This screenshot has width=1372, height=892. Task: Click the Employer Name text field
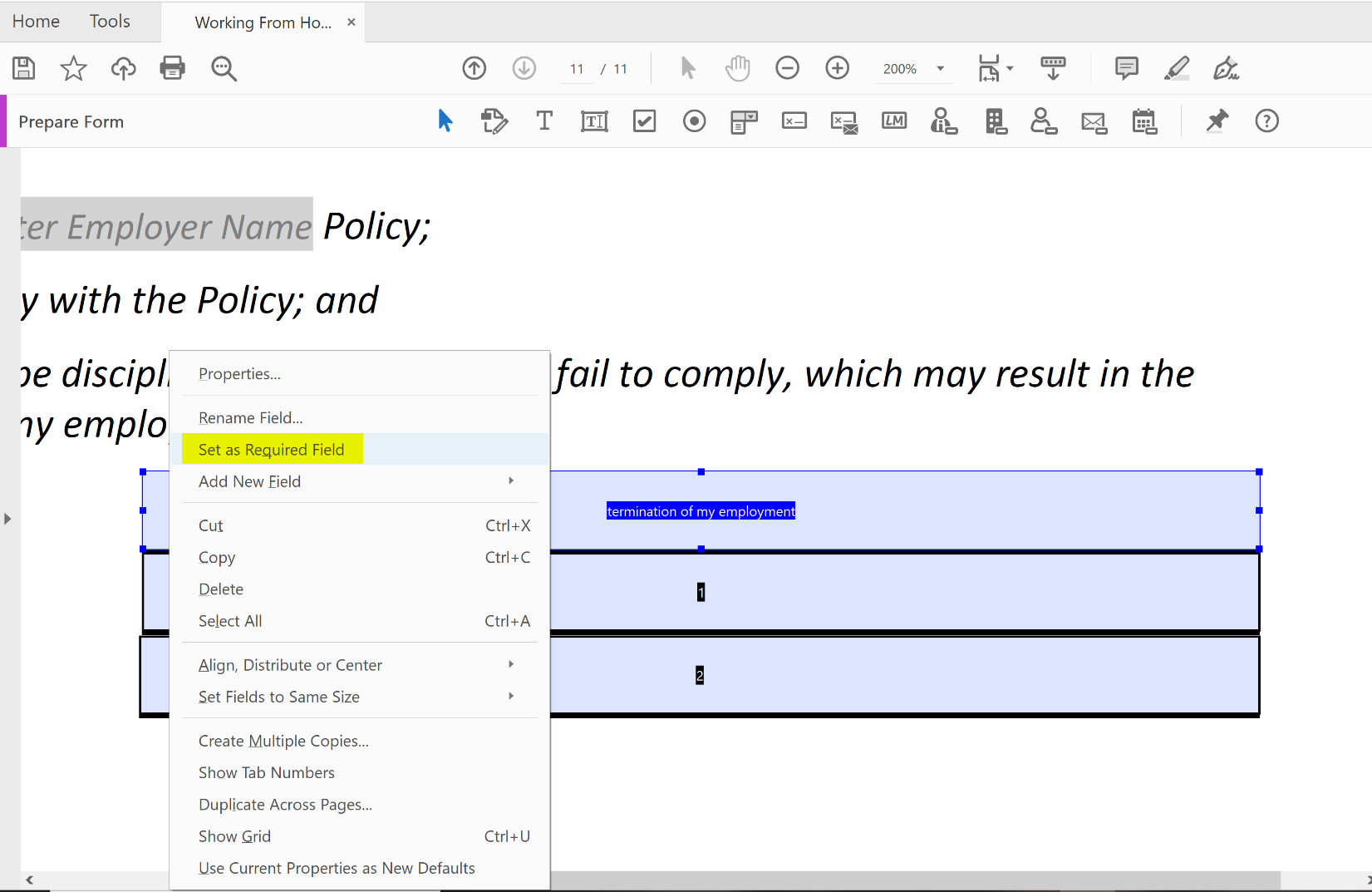(166, 224)
